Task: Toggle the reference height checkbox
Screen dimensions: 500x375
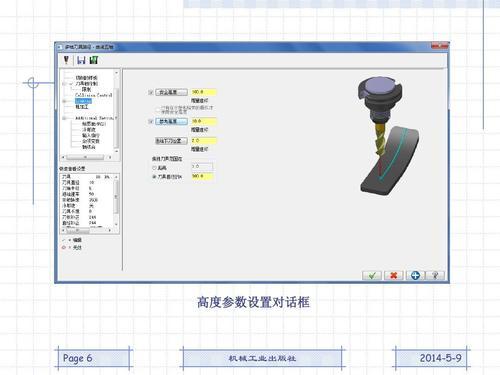Action: (150, 121)
